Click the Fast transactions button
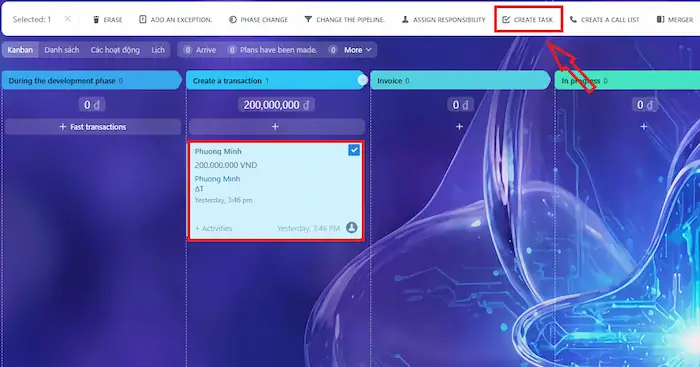The width and height of the screenshot is (700, 367). (93, 127)
